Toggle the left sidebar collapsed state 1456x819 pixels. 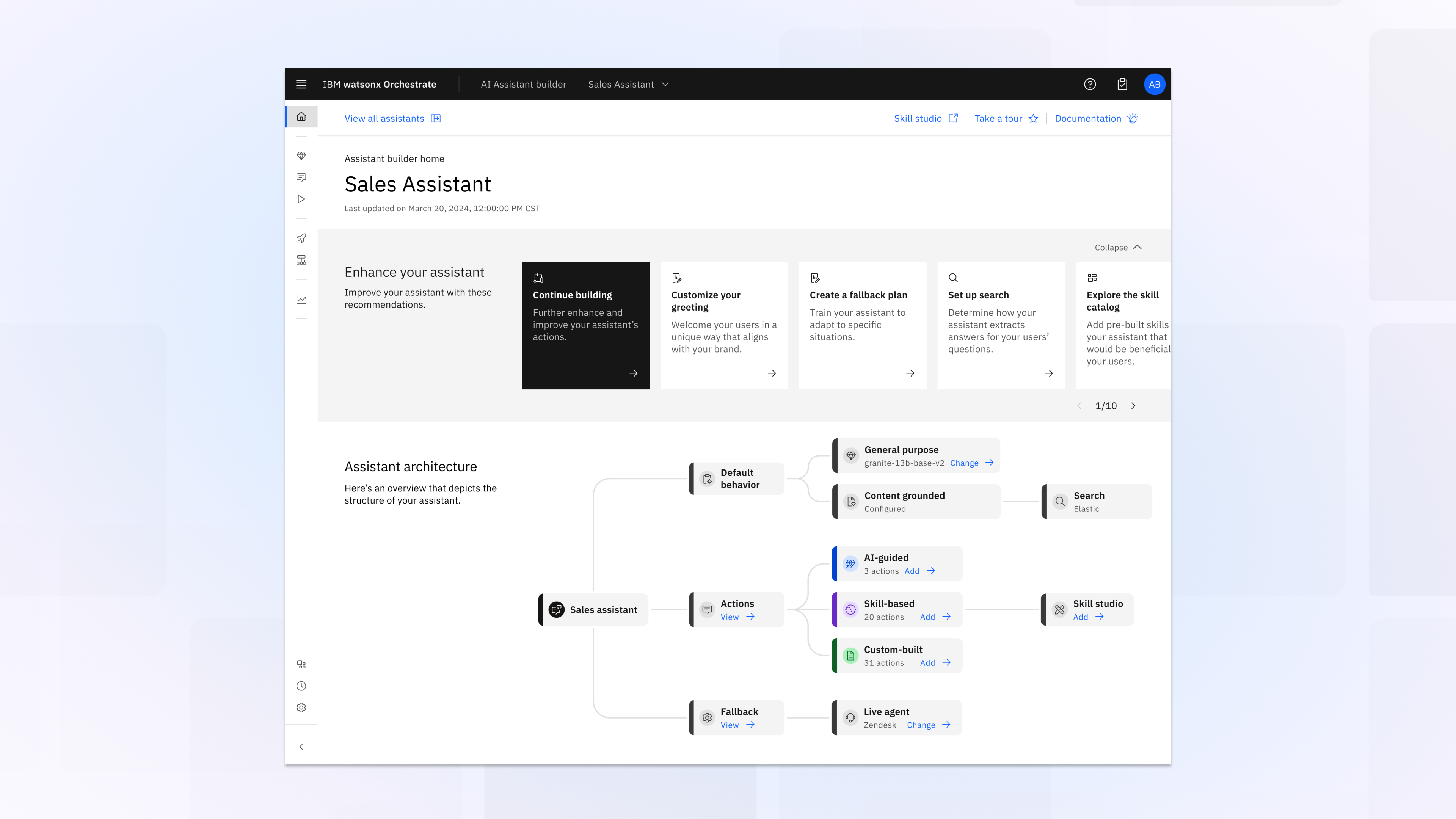click(x=301, y=747)
